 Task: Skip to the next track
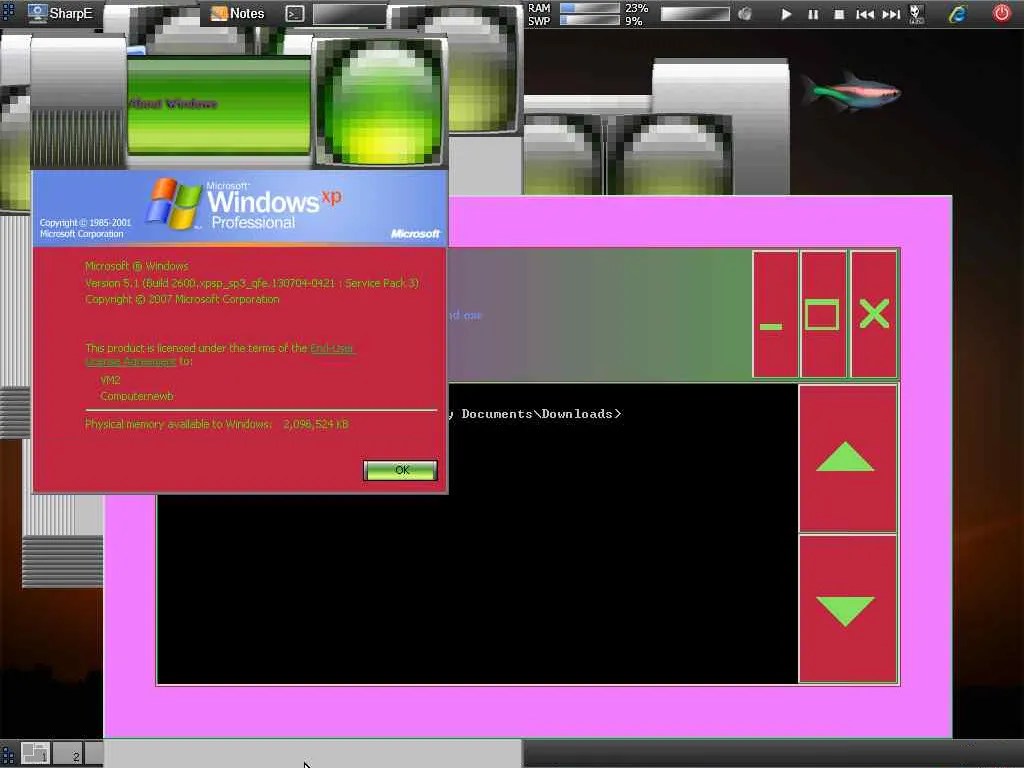[x=891, y=14]
